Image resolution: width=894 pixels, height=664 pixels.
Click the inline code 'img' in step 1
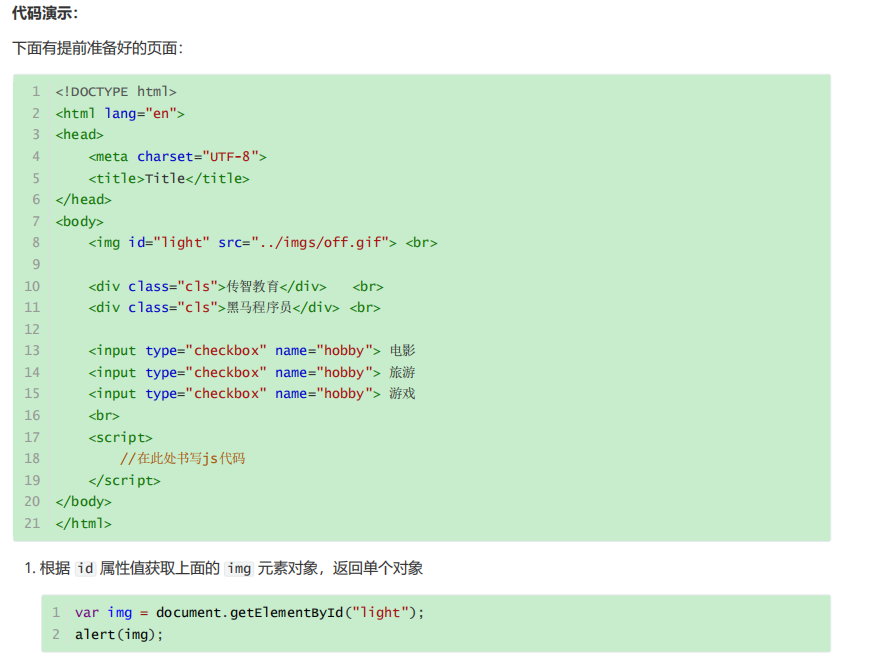[x=239, y=568]
